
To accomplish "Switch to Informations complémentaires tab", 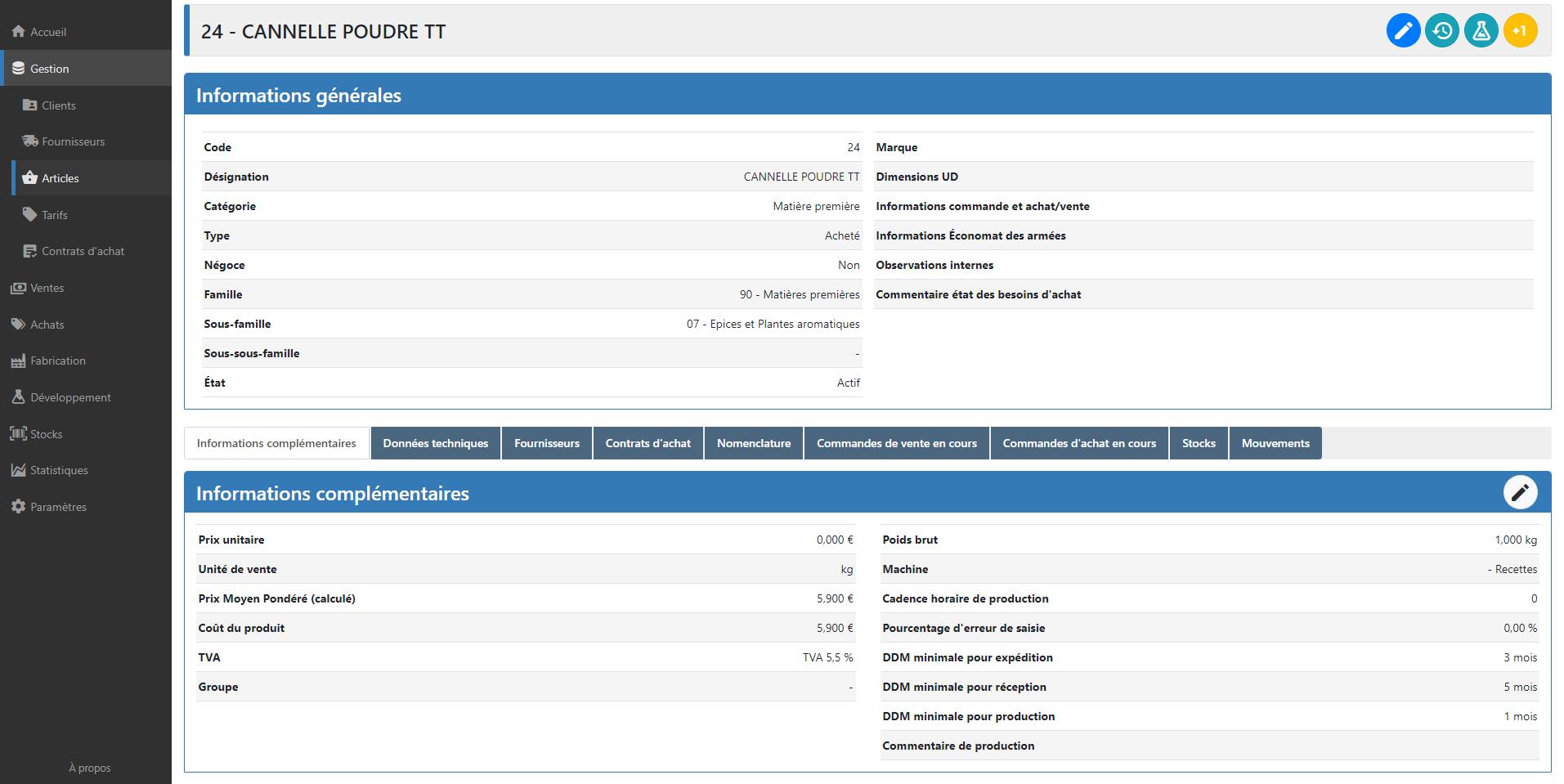I will pyautogui.click(x=276, y=443).
